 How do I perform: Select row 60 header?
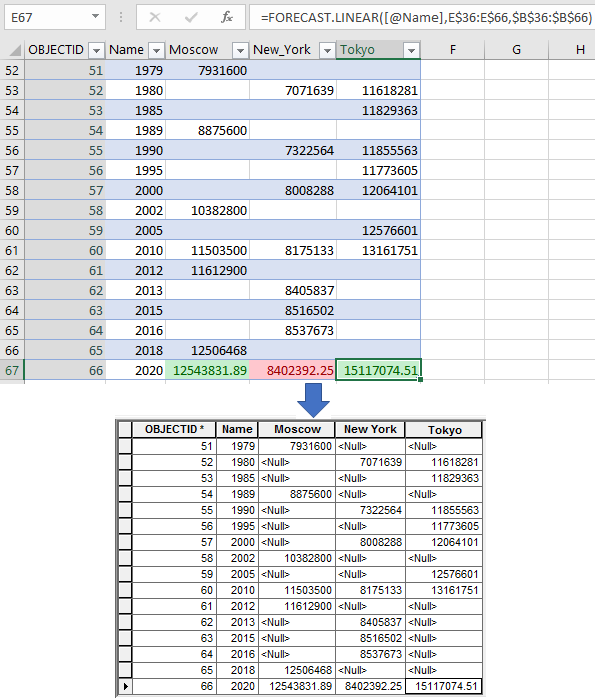[12, 231]
